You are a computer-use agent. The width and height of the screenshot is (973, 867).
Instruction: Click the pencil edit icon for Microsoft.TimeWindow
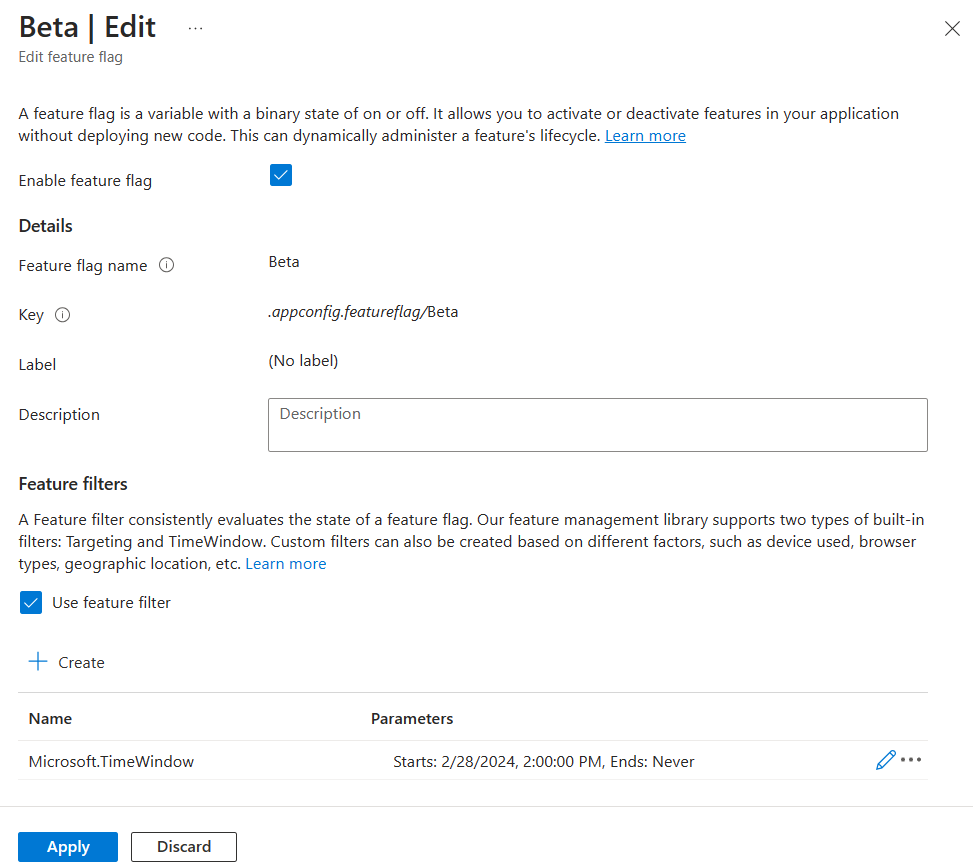[885, 760]
